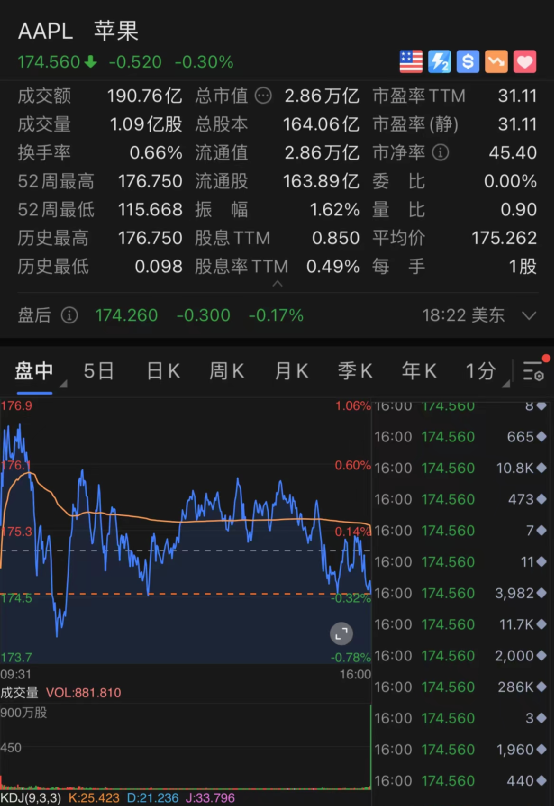Screen dimensions: 554x806
Task: Tap the blue dollar sign icon
Action: [x=468, y=62]
